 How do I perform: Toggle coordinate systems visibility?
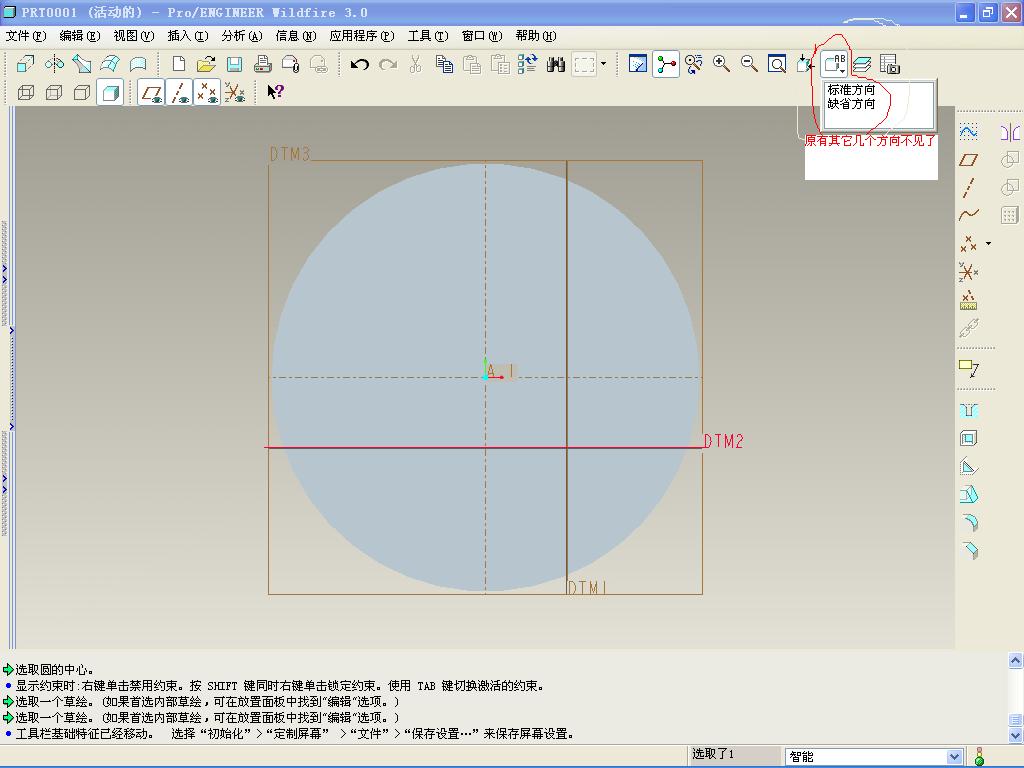point(234,92)
